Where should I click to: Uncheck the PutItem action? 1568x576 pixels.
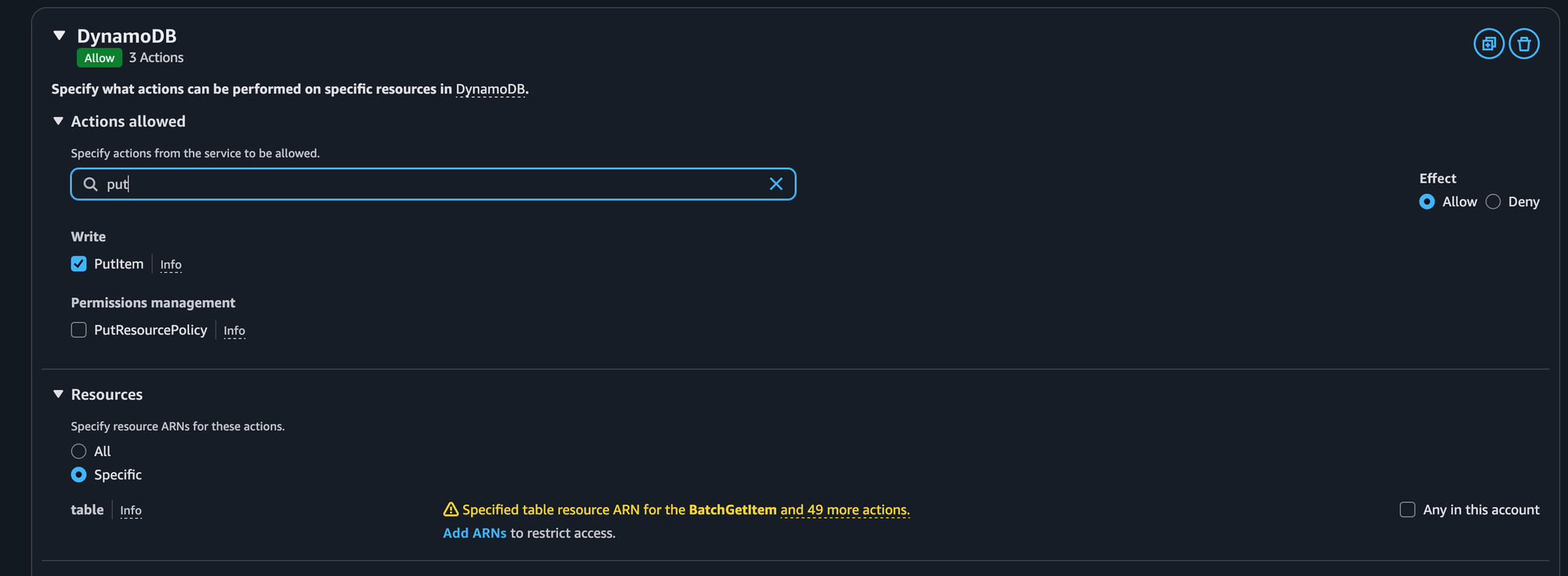pos(78,264)
